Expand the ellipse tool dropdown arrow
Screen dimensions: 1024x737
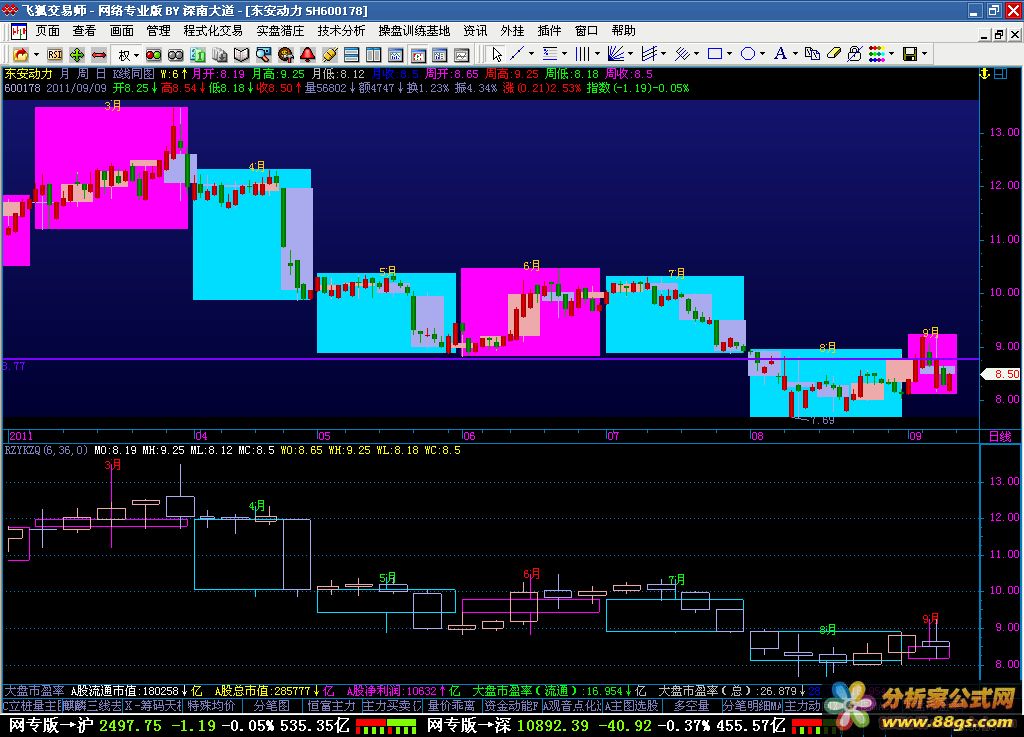[762, 54]
